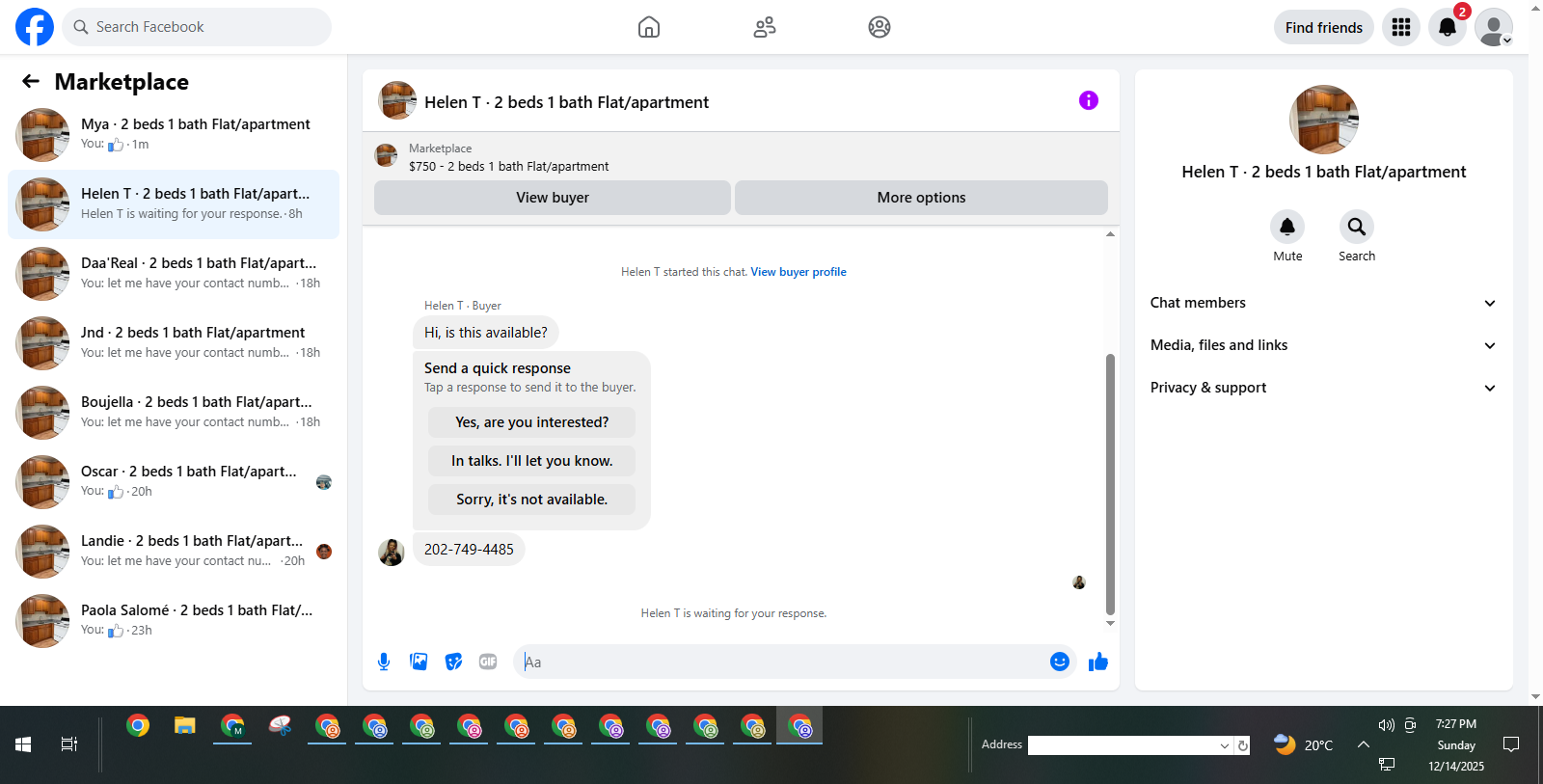Click the Find friends button
This screenshot has height=784, width=1543.
pyautogui.click(x=1324, y=27)
